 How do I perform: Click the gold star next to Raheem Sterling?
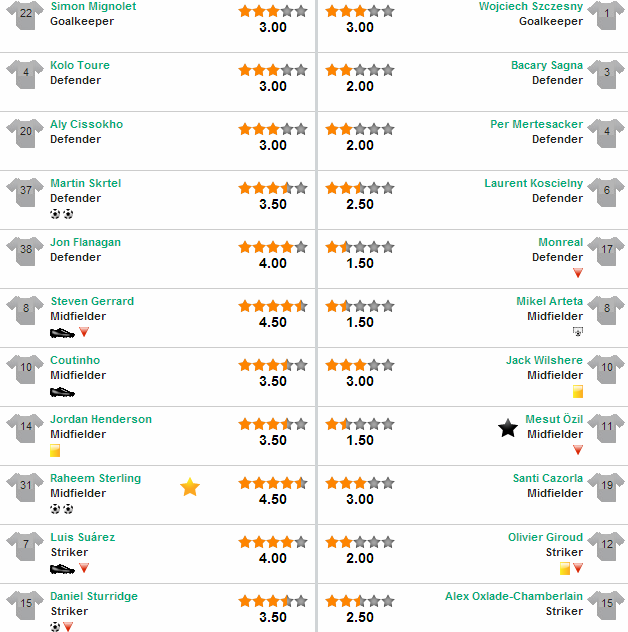(190, 487)
